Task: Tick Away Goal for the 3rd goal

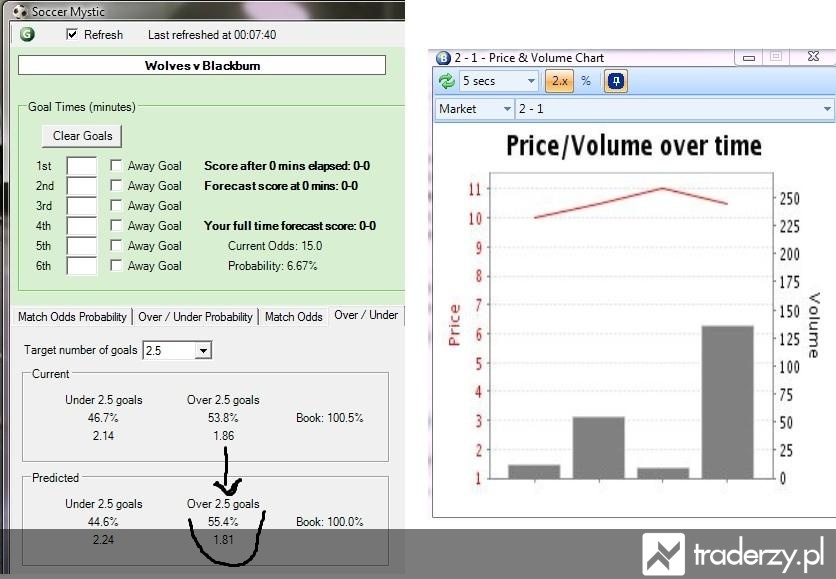Action: 116,205
